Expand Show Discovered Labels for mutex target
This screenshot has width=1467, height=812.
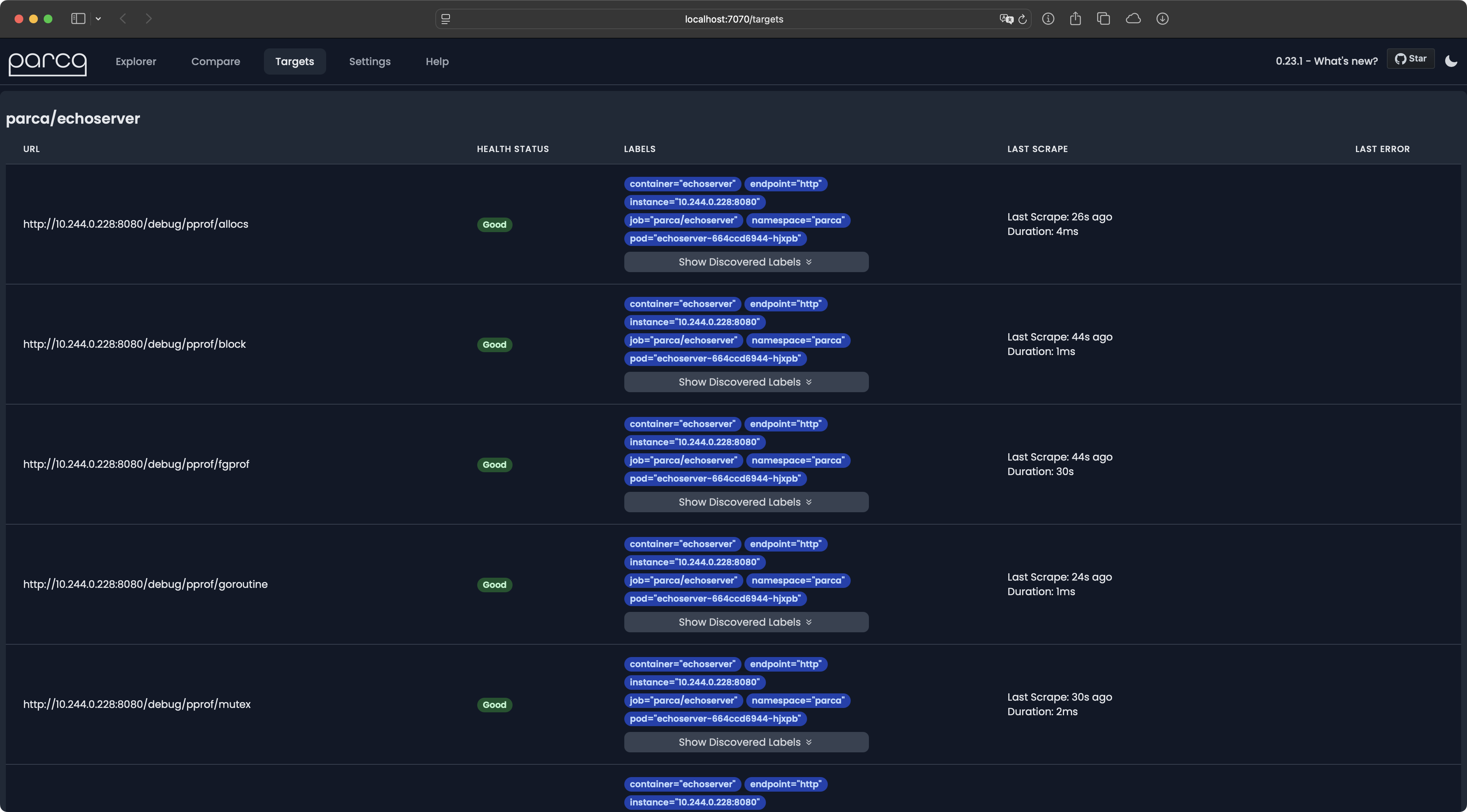click(x=746, y=742)
